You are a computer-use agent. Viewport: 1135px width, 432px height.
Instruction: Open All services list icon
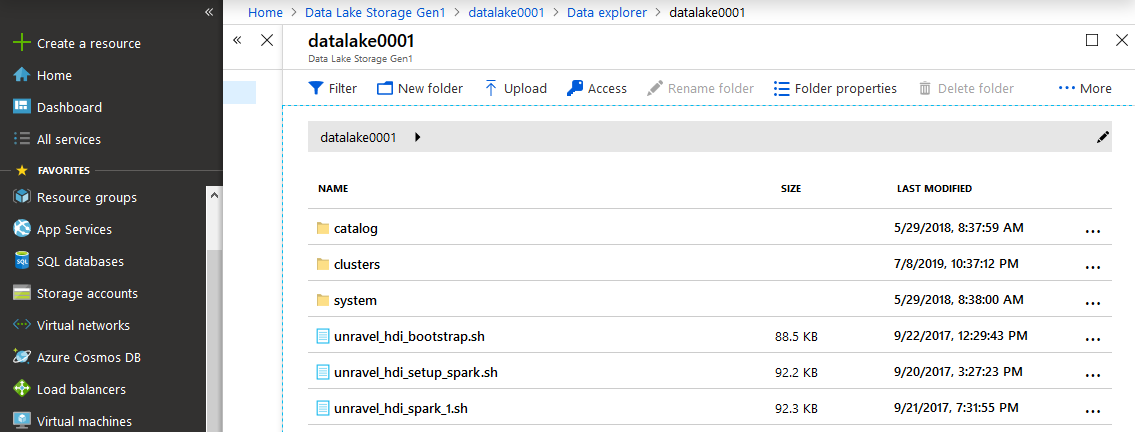coord(22,139)
